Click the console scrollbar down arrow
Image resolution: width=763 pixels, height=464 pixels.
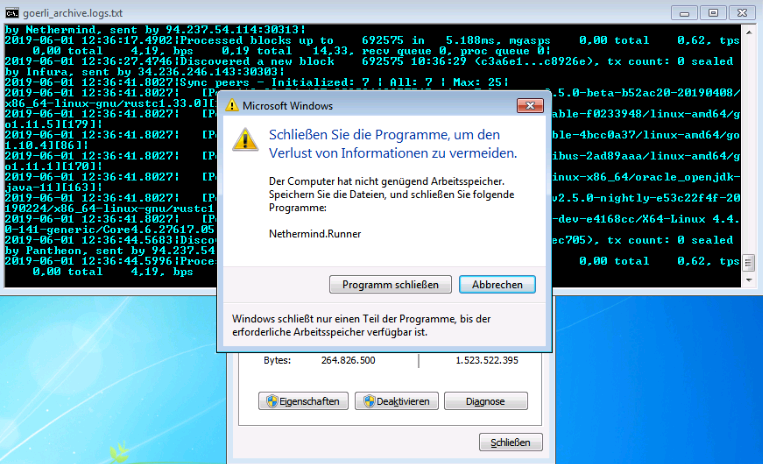[x=748, y=280]
